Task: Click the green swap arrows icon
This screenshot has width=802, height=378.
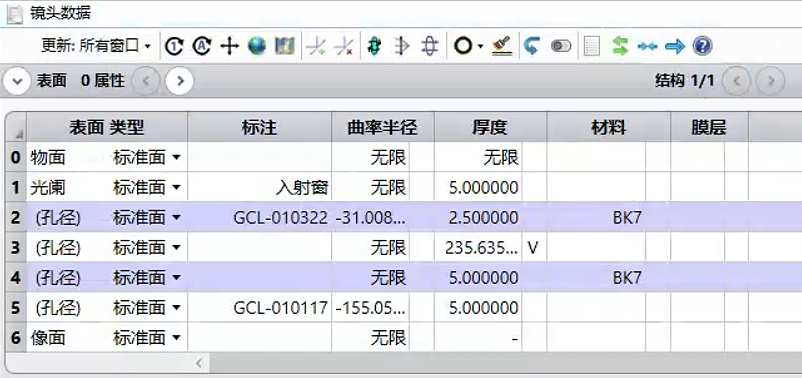Action: coord(619,47)
